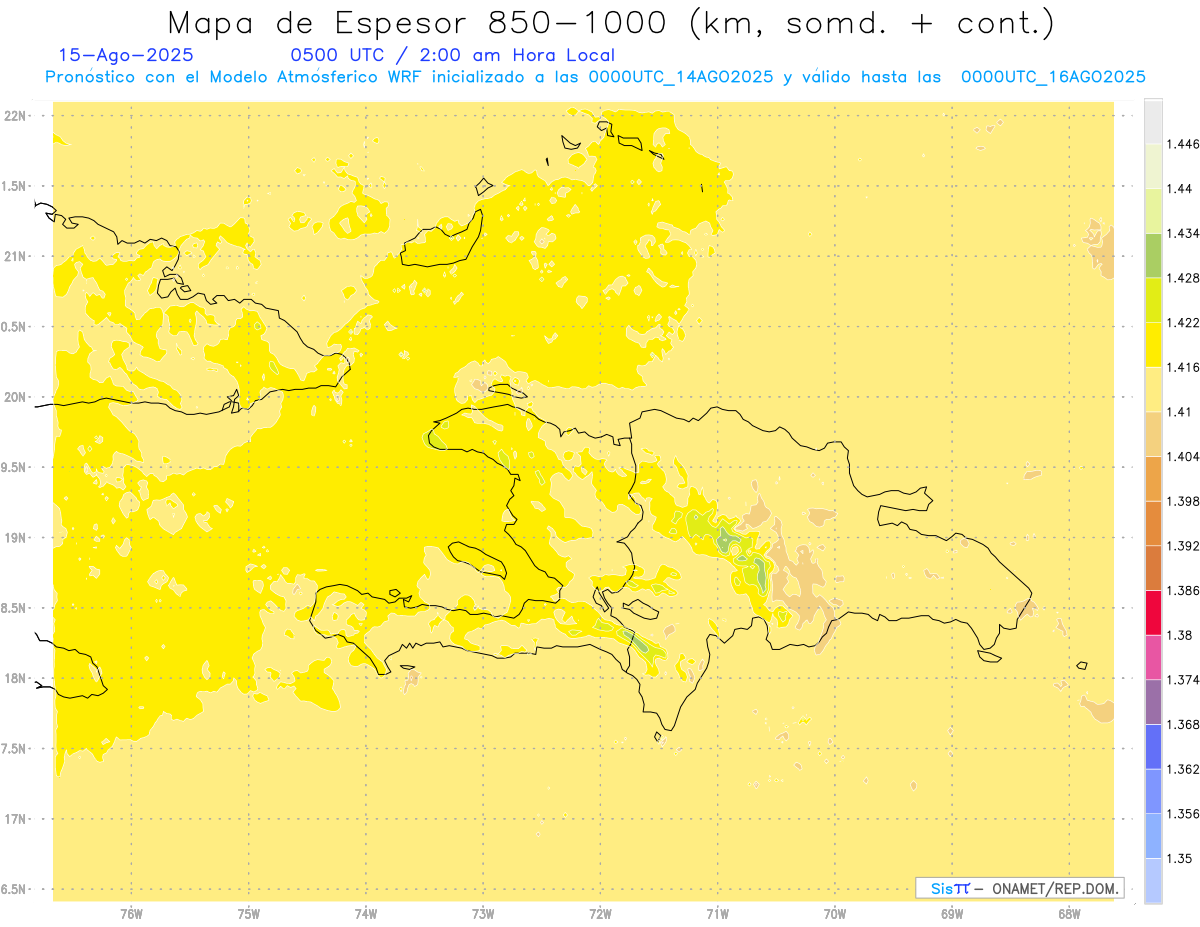The width and height of the screenshot is (1200, 927).
Task: Click the latitude label "1.5N"
Action: [15, 186]
